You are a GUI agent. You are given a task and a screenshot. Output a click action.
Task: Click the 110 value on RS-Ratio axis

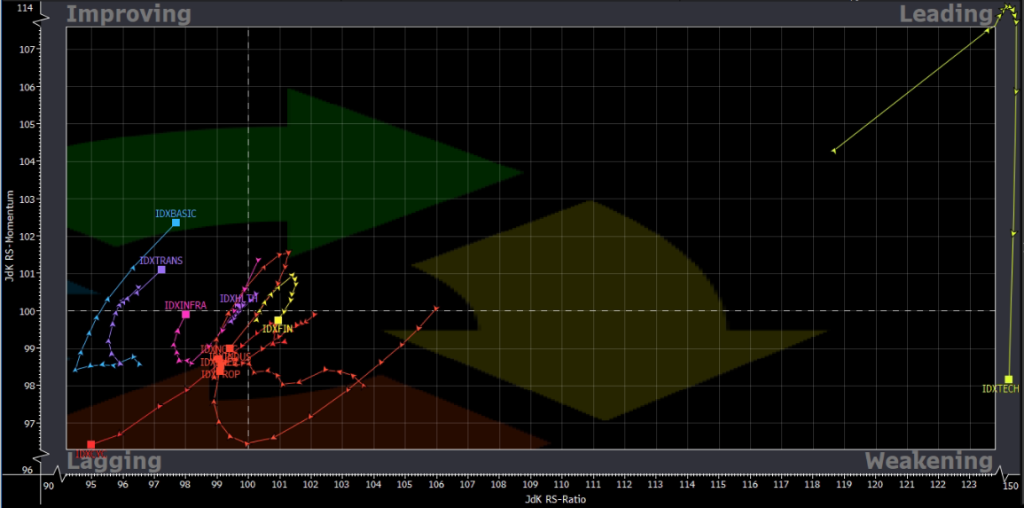562,486
